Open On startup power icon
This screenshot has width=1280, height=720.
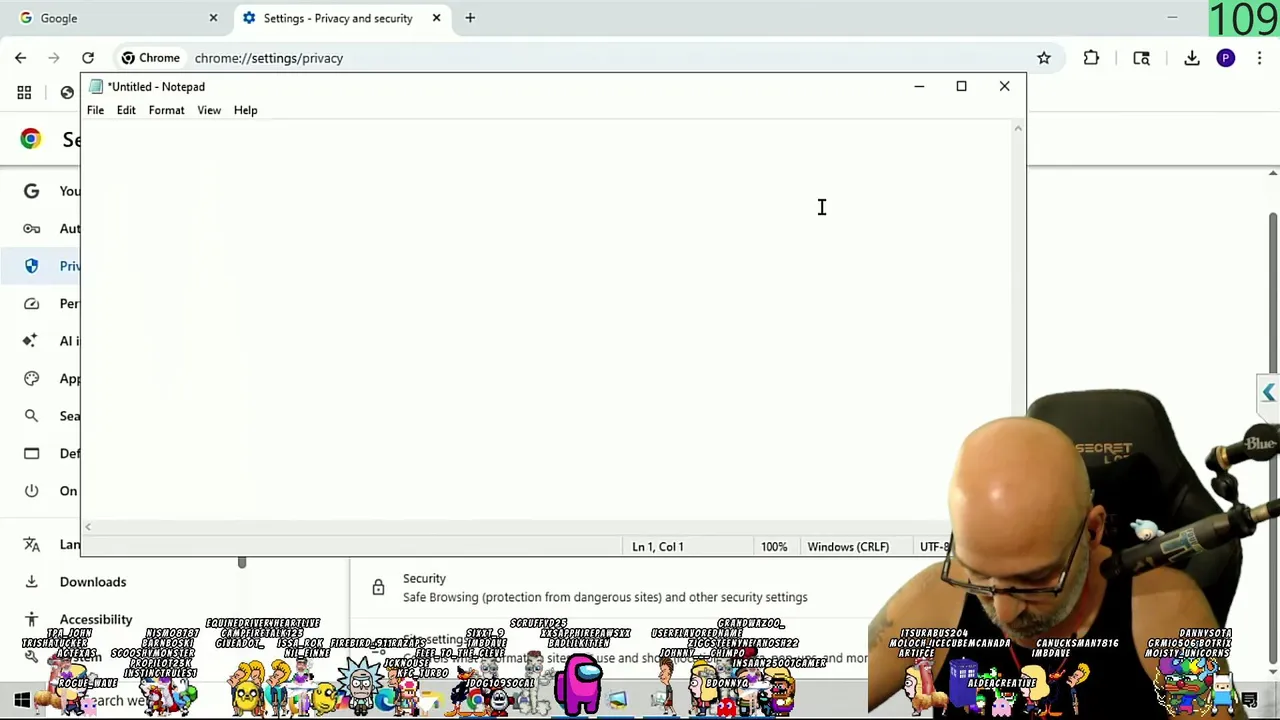[x=31, y=491]
